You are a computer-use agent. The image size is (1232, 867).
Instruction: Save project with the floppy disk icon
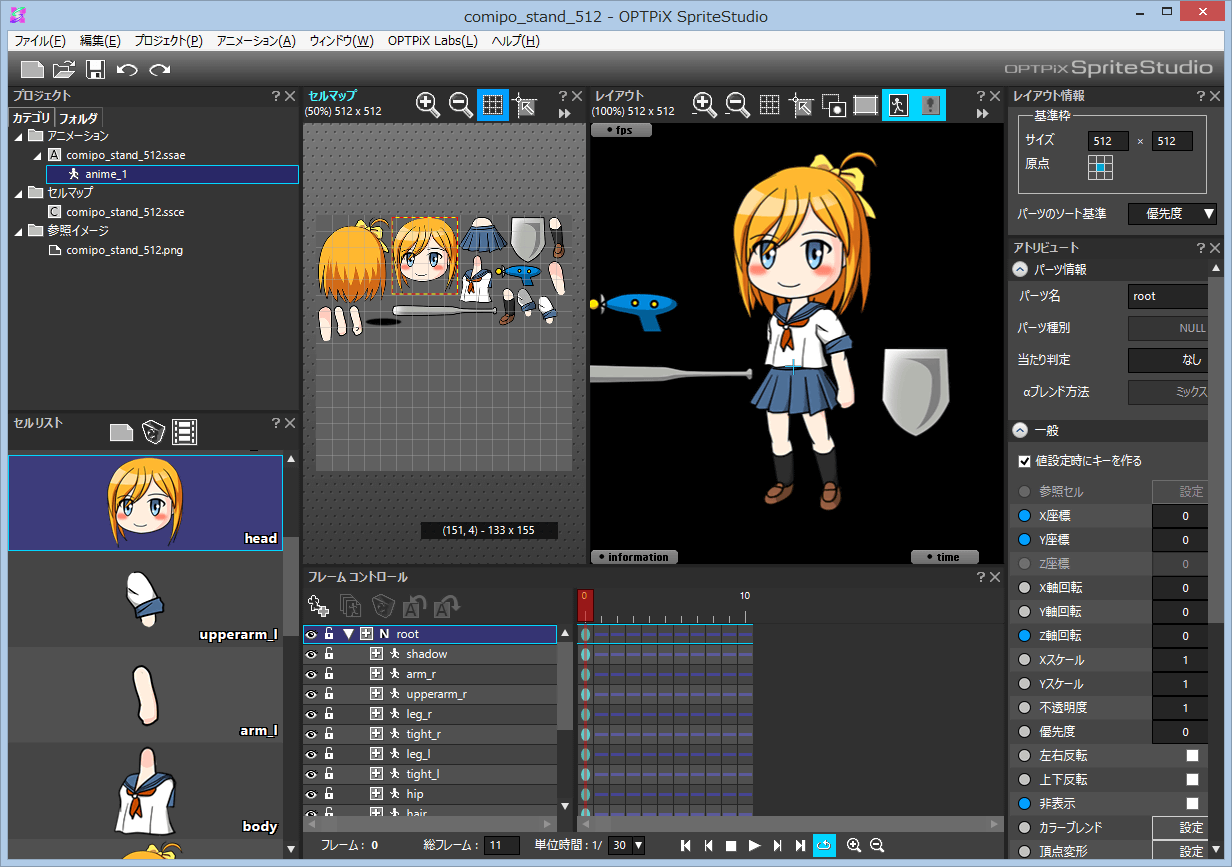click(x=95, y=69)
